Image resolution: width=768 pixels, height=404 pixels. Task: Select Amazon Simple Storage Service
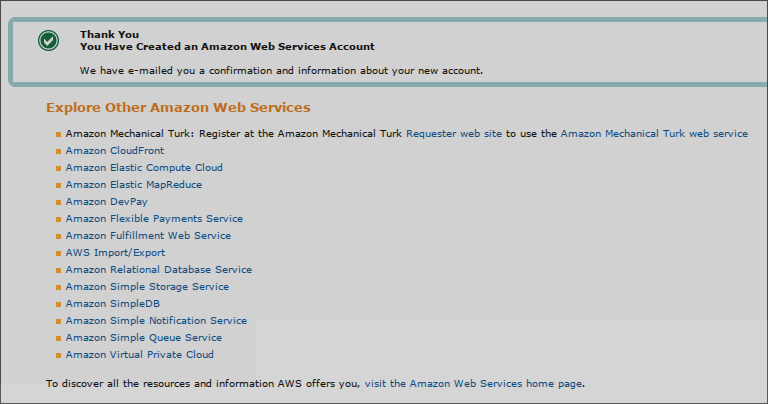click(147, 287)
